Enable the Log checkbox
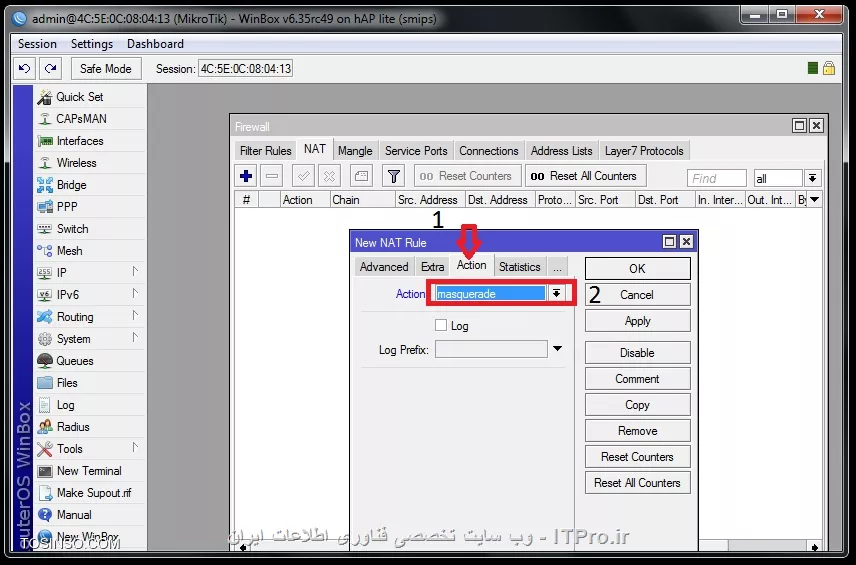This screenshot has height=565, width=856. pyautogui.click(x=441, y=325)
